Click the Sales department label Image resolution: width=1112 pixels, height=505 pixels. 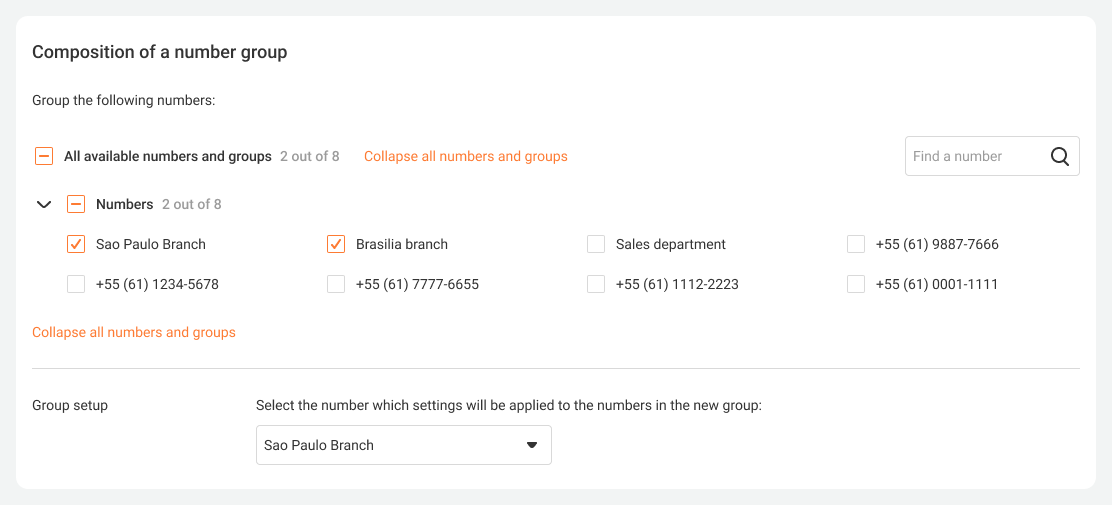(x=671, y=244)
